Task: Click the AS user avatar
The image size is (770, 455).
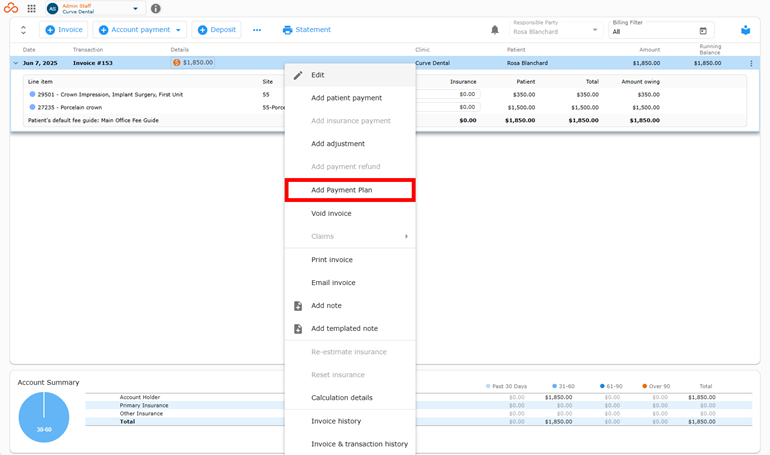Action: 53,9
